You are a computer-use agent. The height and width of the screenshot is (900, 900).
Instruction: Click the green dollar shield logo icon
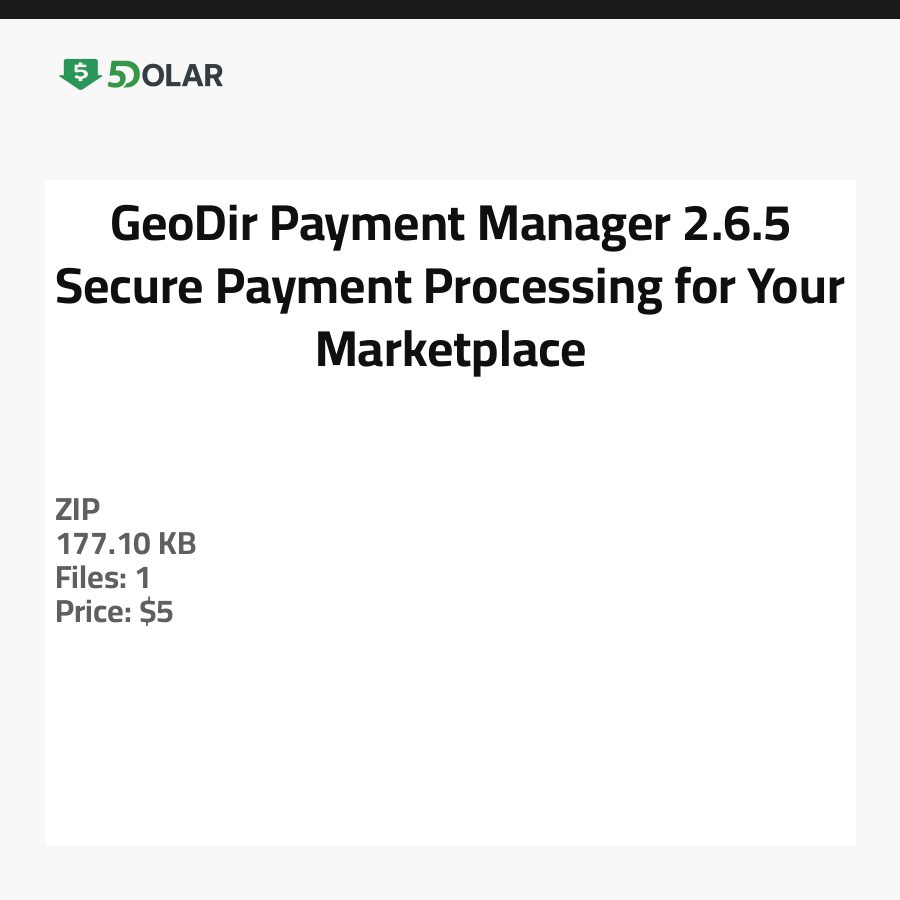80,74
